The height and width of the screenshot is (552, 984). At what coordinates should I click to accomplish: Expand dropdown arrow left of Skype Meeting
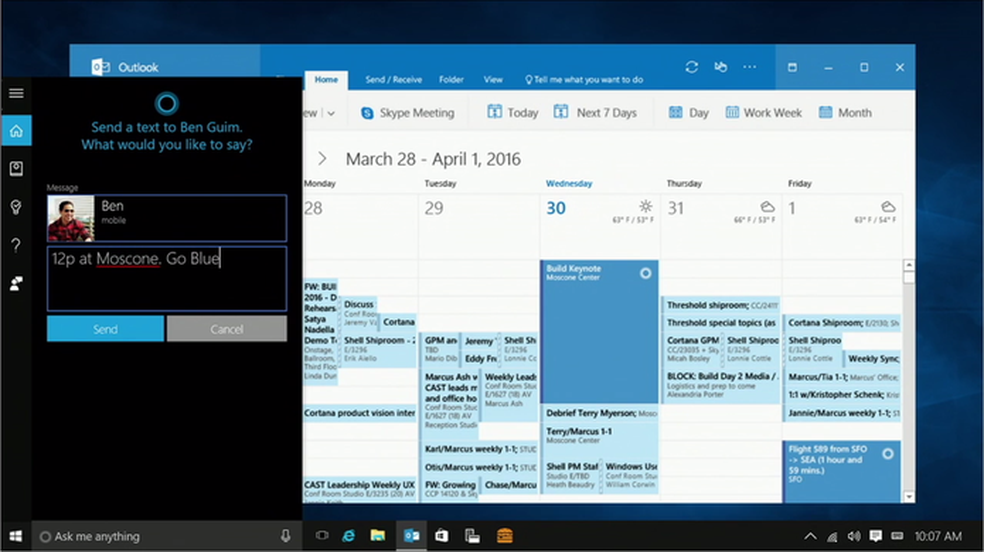tap(331, 114)
